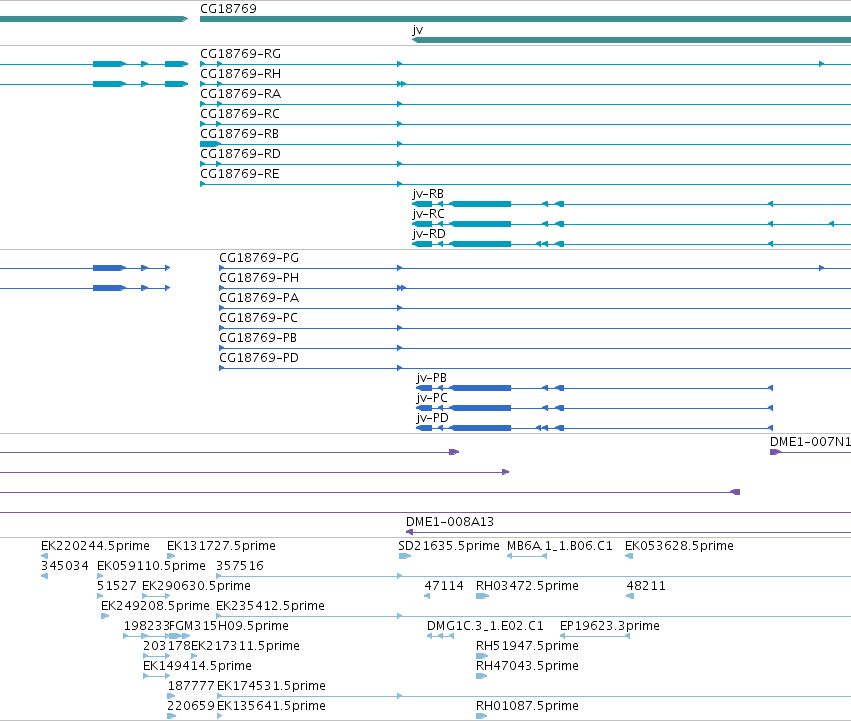Select EST EK290630.5prime

pyautogui.click(x=196, y=586)
